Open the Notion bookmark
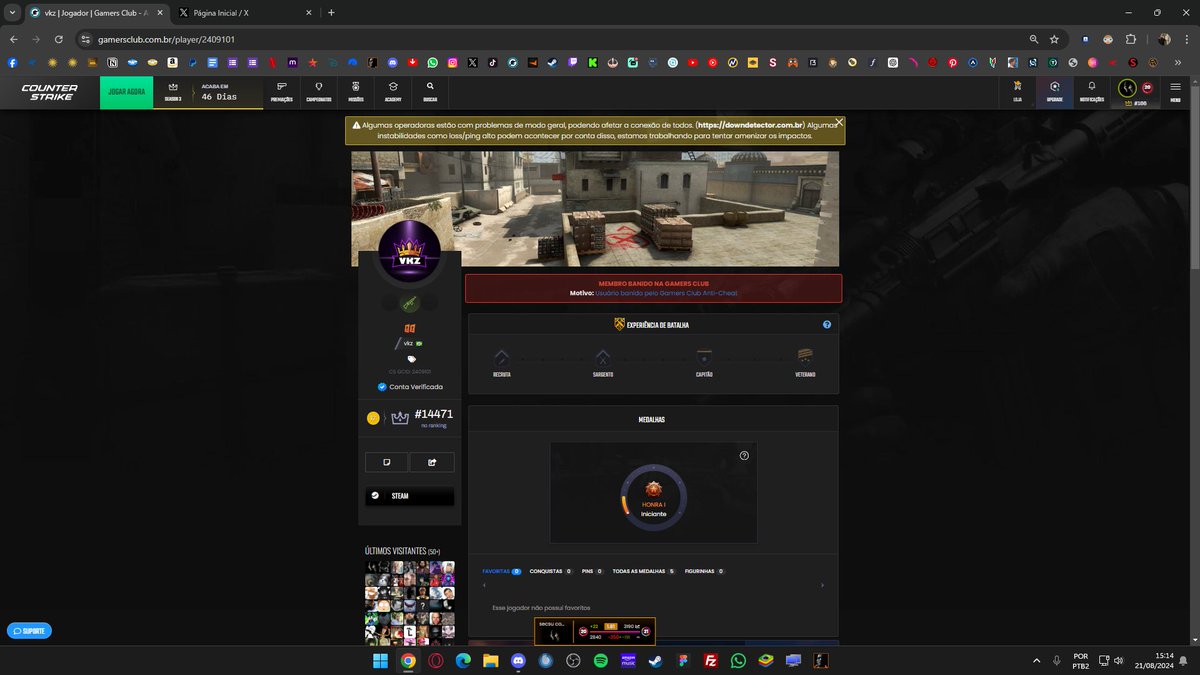The height and width of the screenshot is (675, 1200). [113, 62]
